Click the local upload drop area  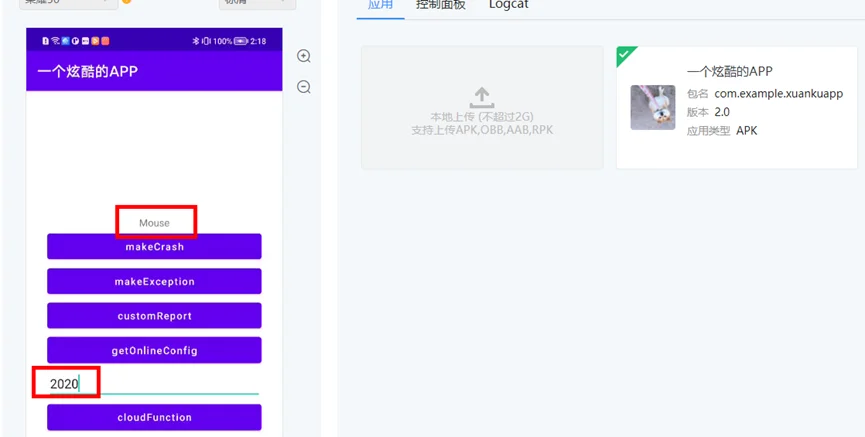coord(482,107)
